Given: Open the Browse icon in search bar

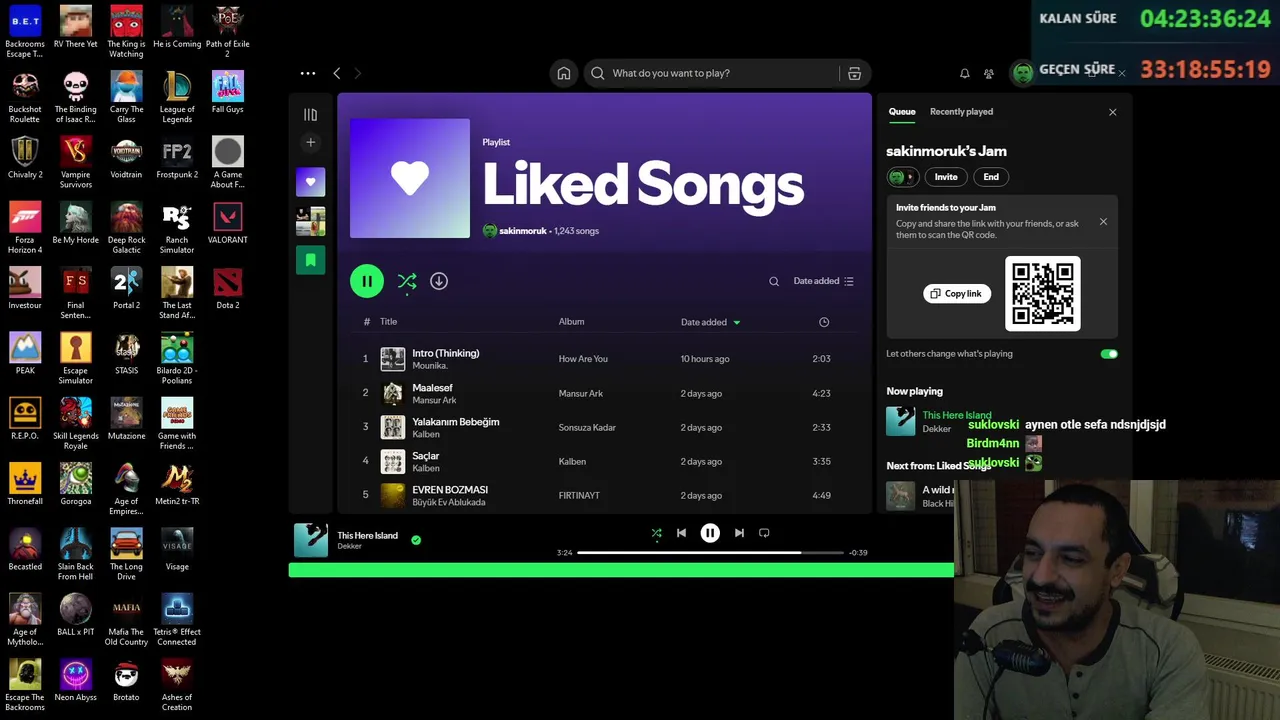Looking at the screenshot, I should pyautogui.click(x=854, y=73).
